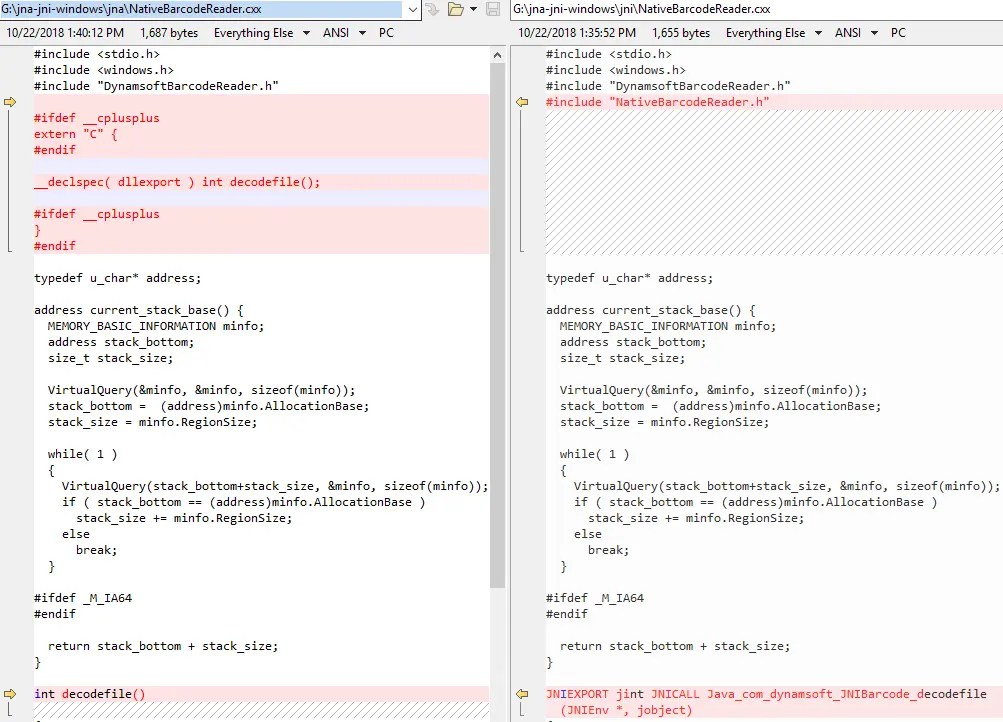Click inside the left file path field
Viewport: 1003px width, 722px height.
(200, 9)
